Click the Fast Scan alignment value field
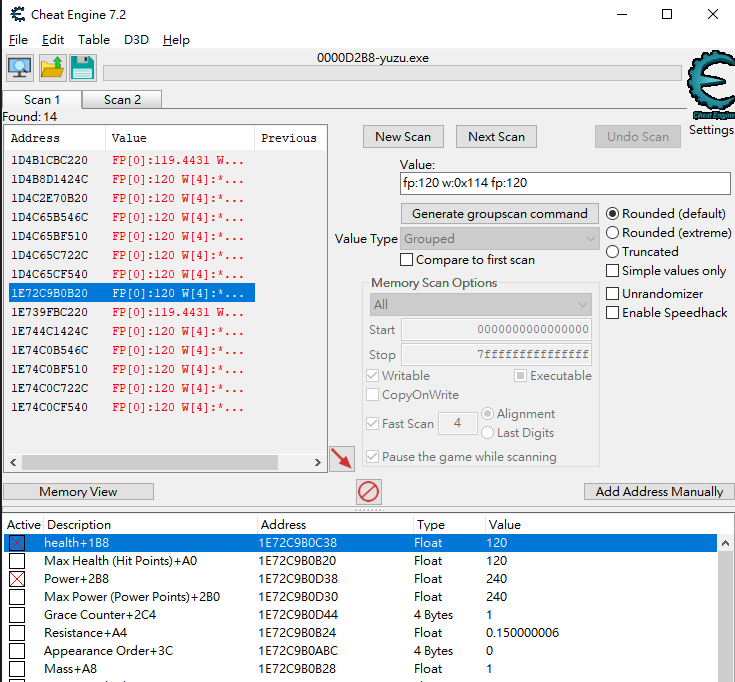 point(458,423)
